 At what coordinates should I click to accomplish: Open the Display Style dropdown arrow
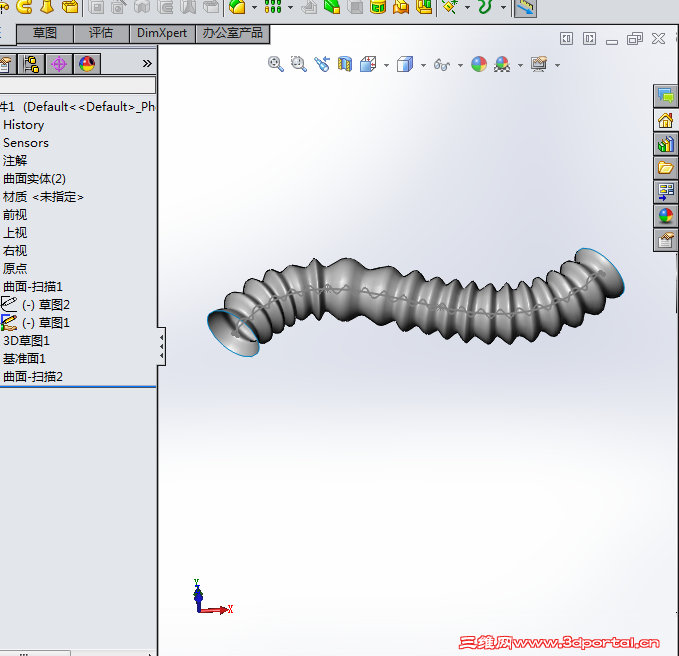point(424,65)
